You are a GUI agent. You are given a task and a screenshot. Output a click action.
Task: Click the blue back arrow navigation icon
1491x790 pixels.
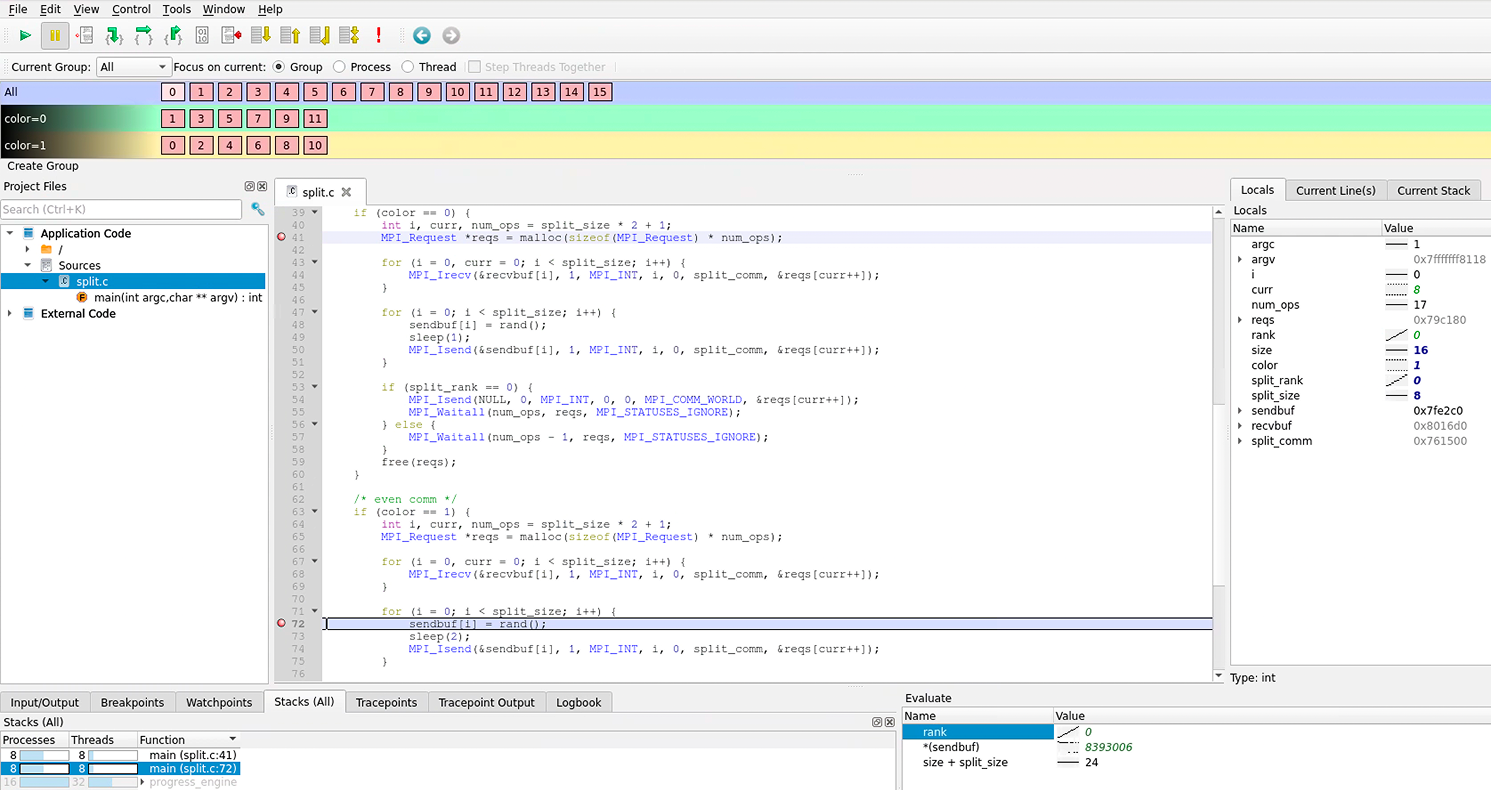tap(422, 36)
